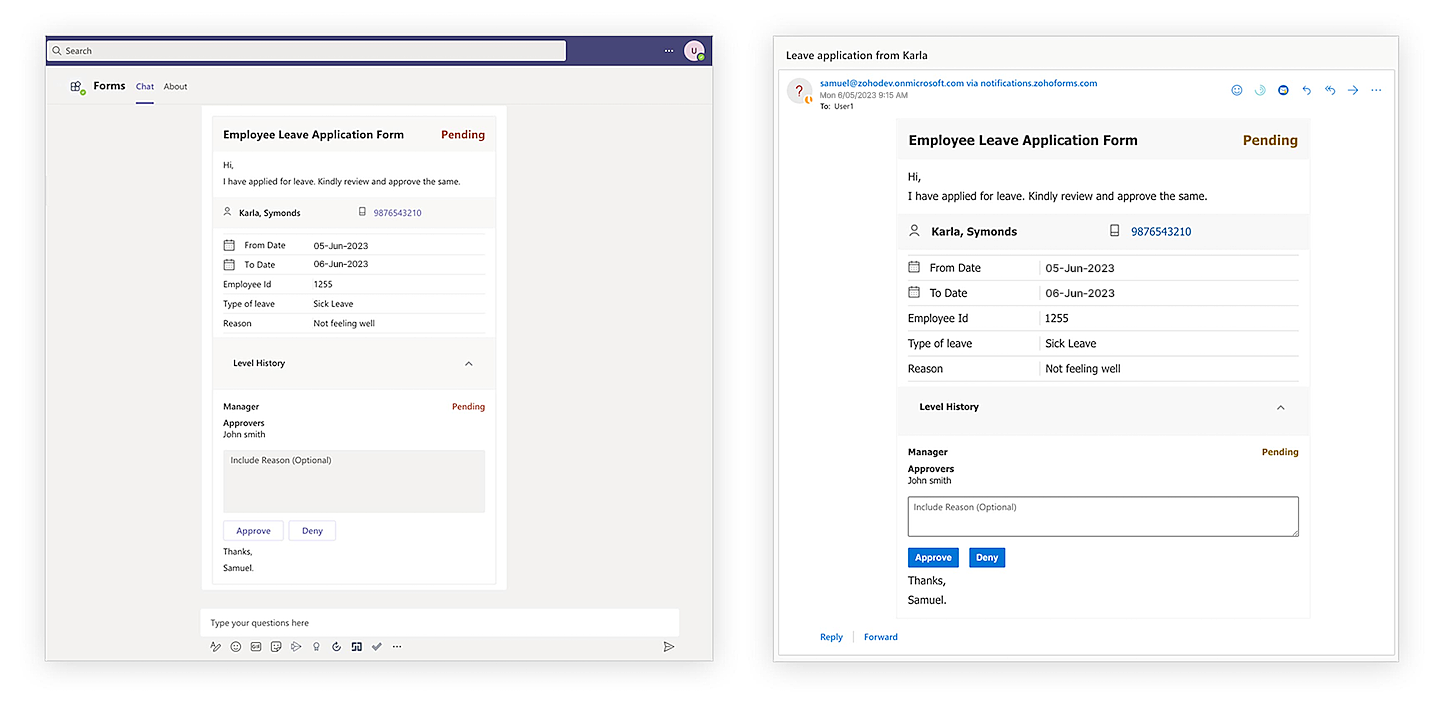Click the Reply arrow icon in email header
Image resolution: width=1448 pixels, height=712 pixels.
pyautogui.click(x=1306, y=90)
